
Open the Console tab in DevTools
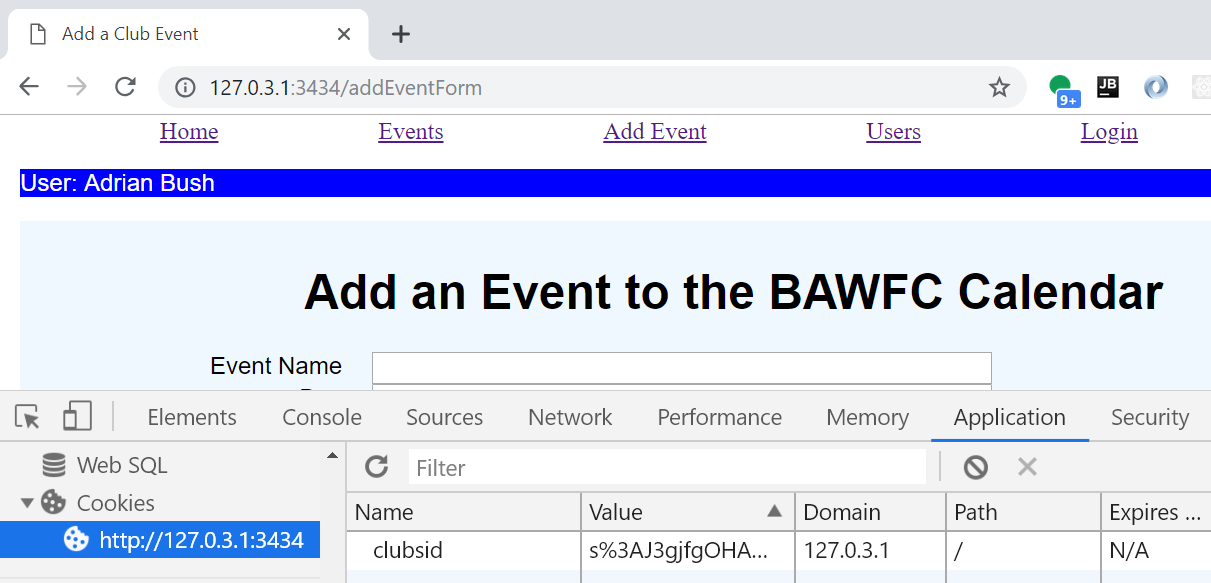pos(322,417)
